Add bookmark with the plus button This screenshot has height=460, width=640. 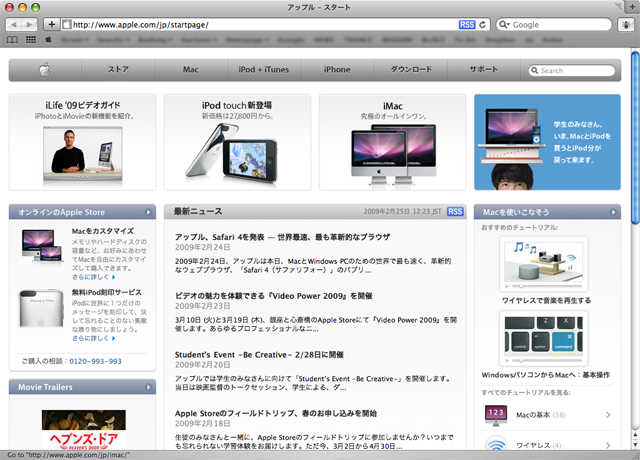(x=51, y=24)
